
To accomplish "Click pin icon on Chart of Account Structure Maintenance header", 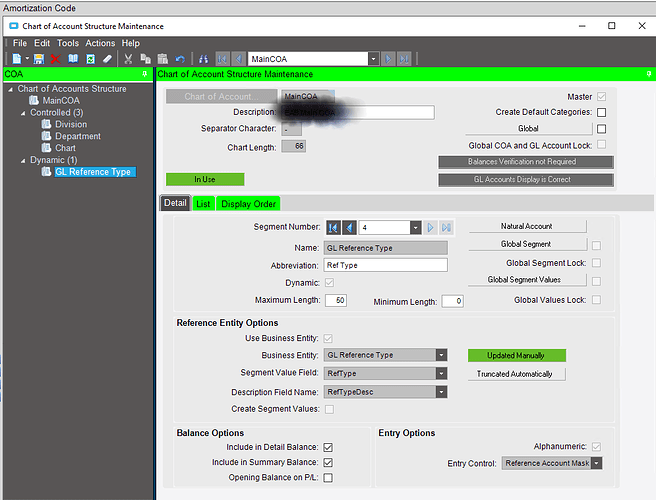I will click(649, 74).
